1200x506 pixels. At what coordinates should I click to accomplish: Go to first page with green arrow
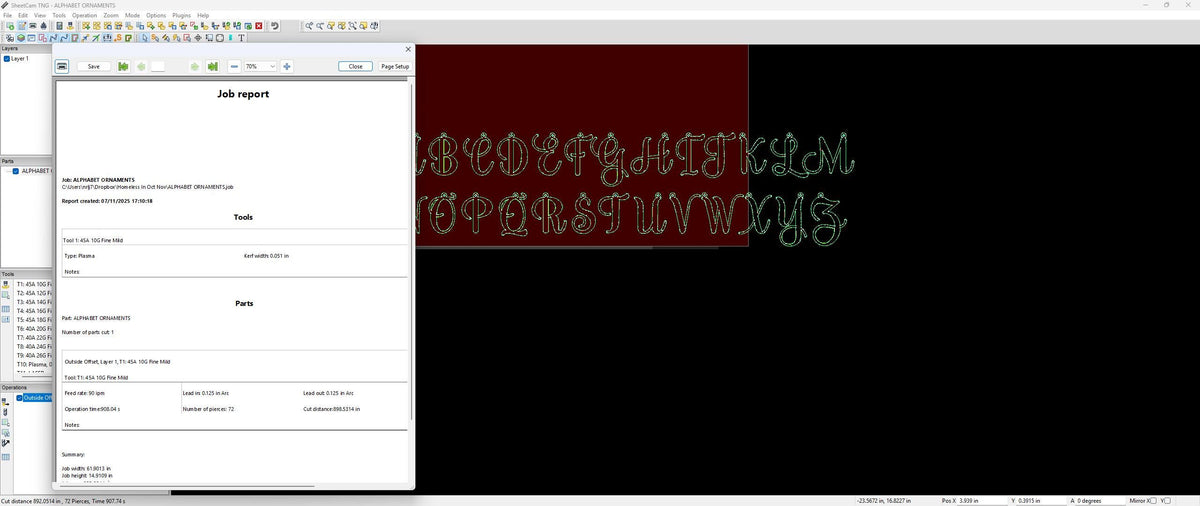[x=123, y=66]
